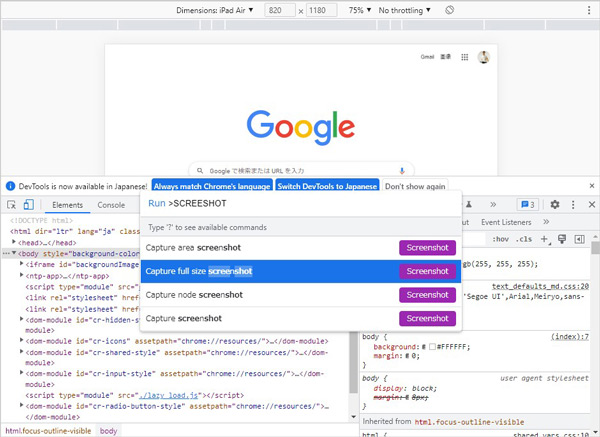Dismiss the DevTools language infobar
Viewport: 600px width, 437px height.
(x=592, y=186)
